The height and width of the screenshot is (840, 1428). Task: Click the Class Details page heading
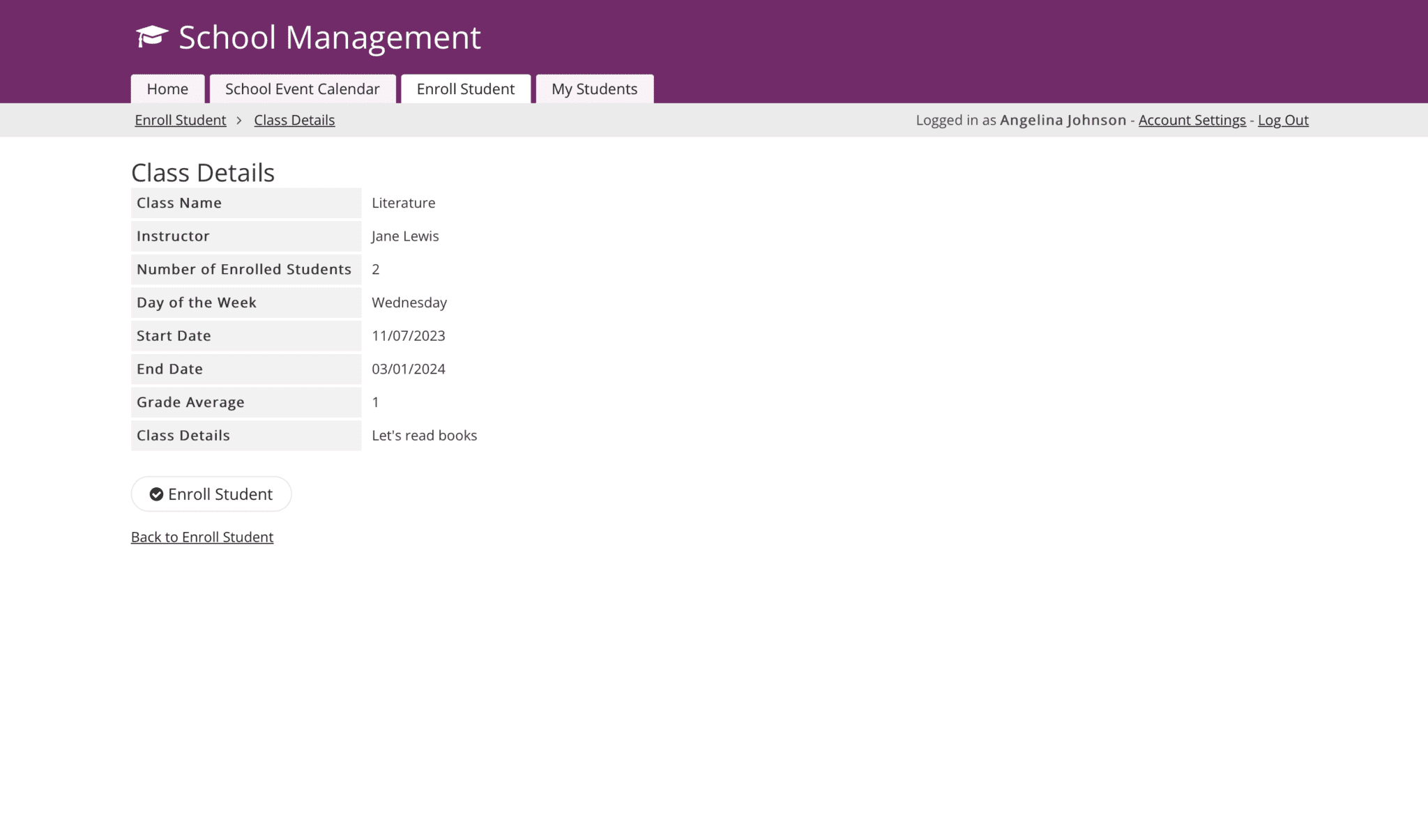pyautogui.click(x=202, y=171)
